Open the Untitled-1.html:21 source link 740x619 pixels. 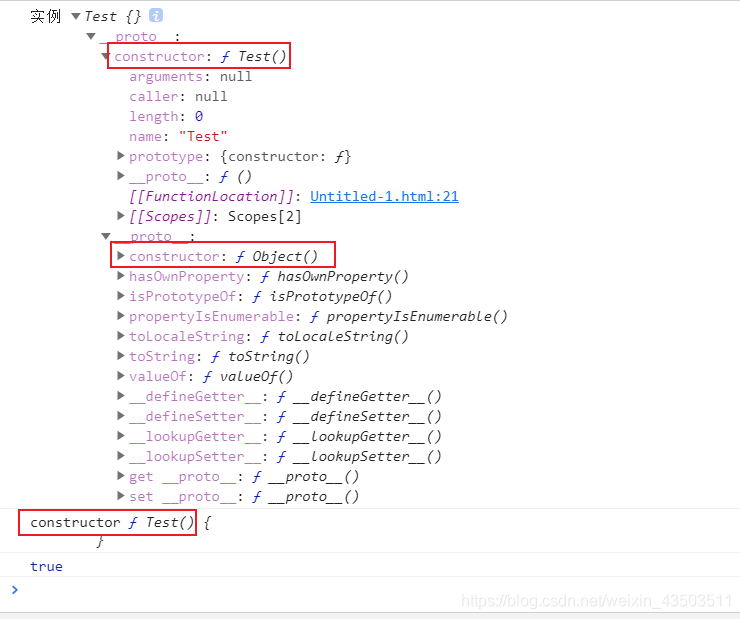click(384, 196)
